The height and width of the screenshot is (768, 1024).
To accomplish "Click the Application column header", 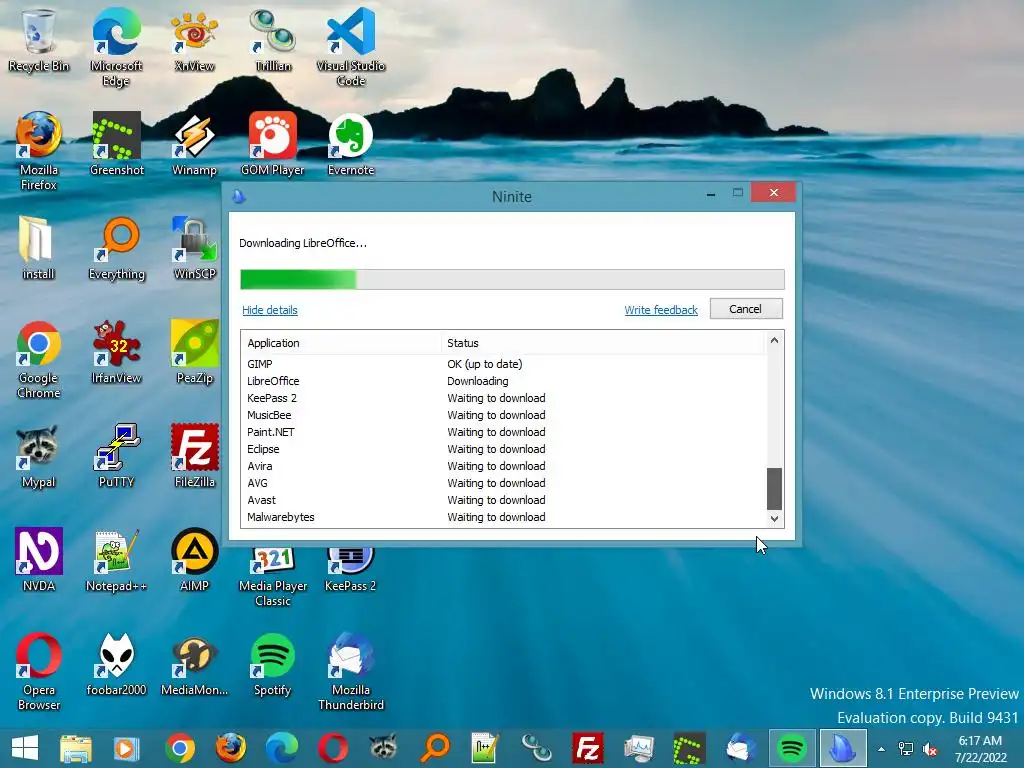I will coord(341,343).
